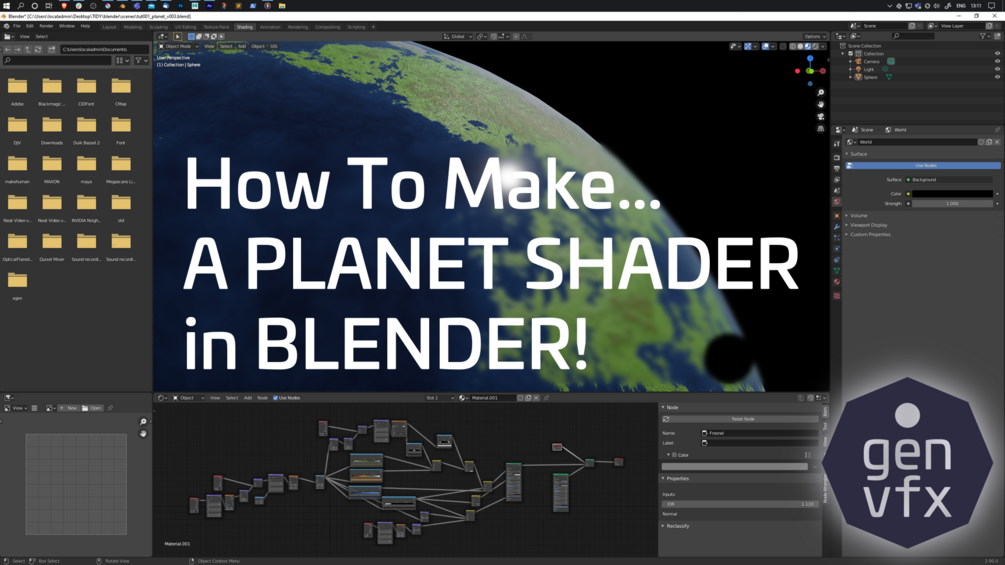Click the blue Z axis gizmo handle

[810, 58]
